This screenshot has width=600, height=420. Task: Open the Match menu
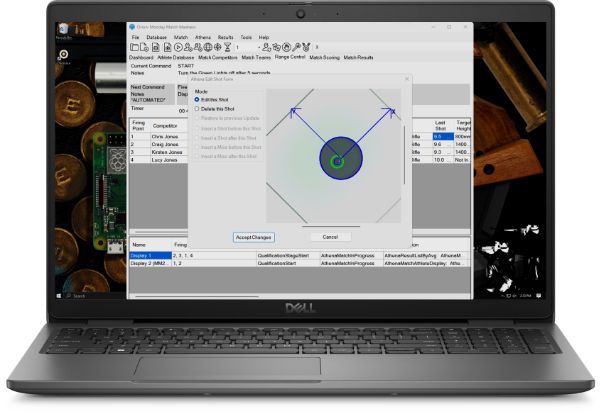click(x=181, y=37)
